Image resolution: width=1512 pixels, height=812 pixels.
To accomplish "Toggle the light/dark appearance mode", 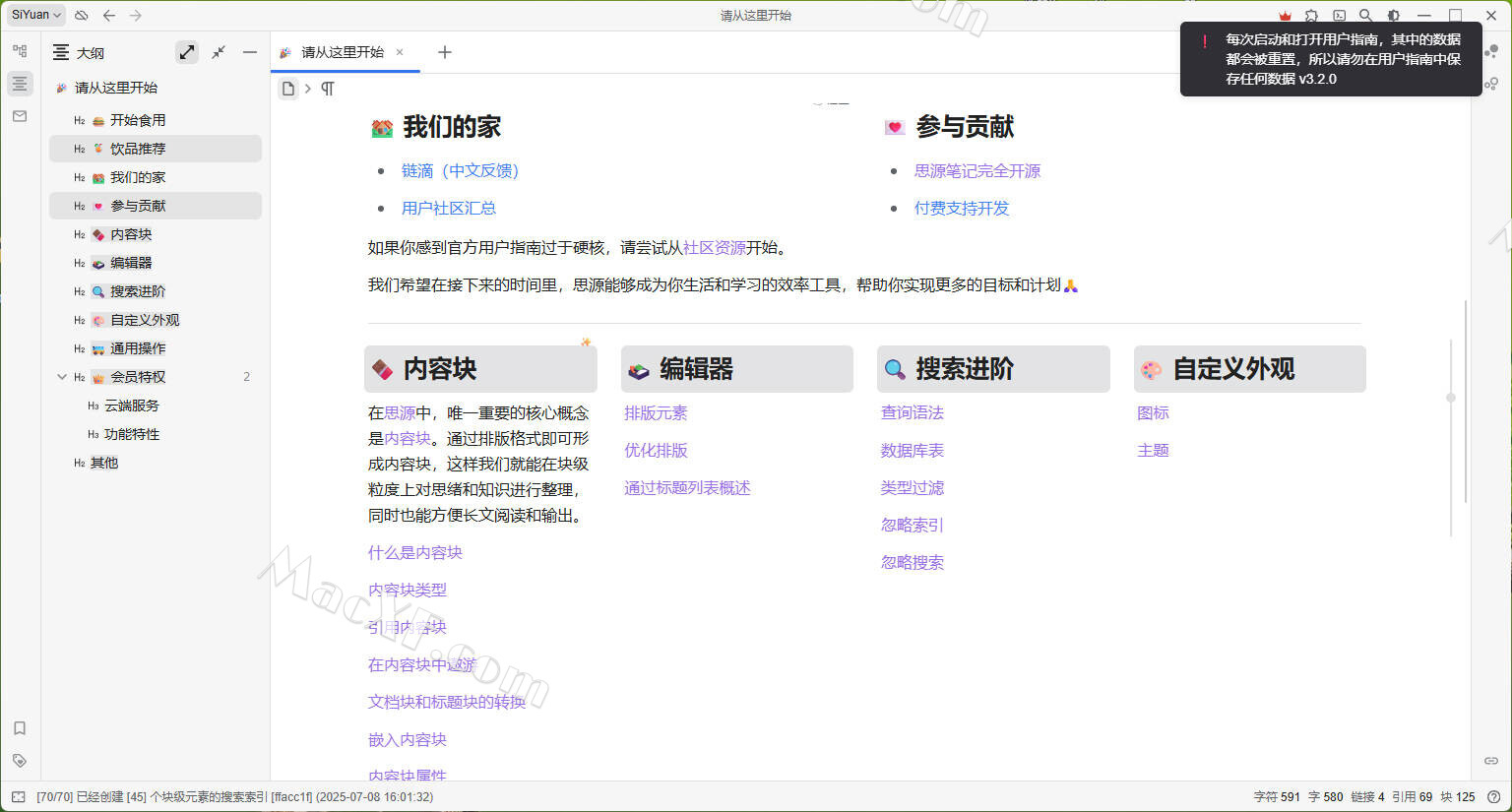I will click(x=1393, y=16).
